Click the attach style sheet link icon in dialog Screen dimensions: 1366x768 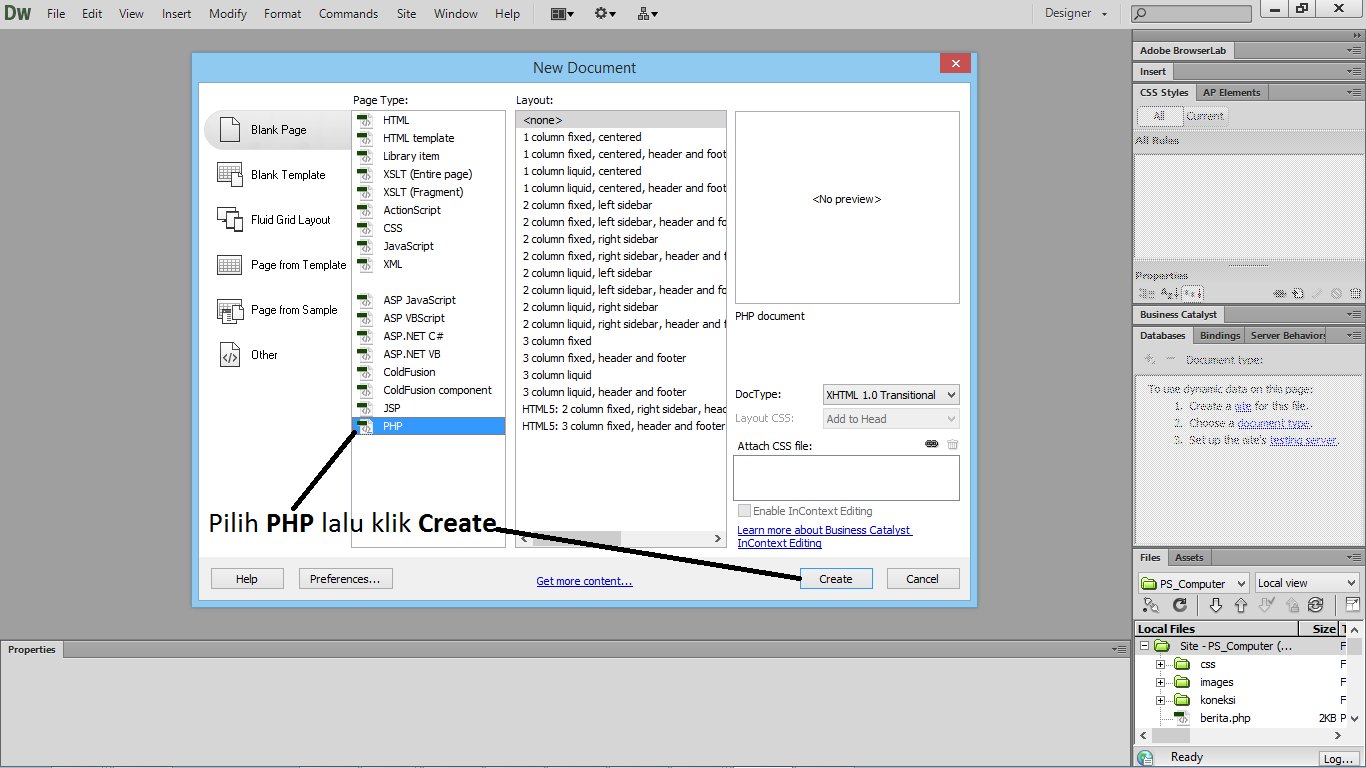[x=932, y=444]
